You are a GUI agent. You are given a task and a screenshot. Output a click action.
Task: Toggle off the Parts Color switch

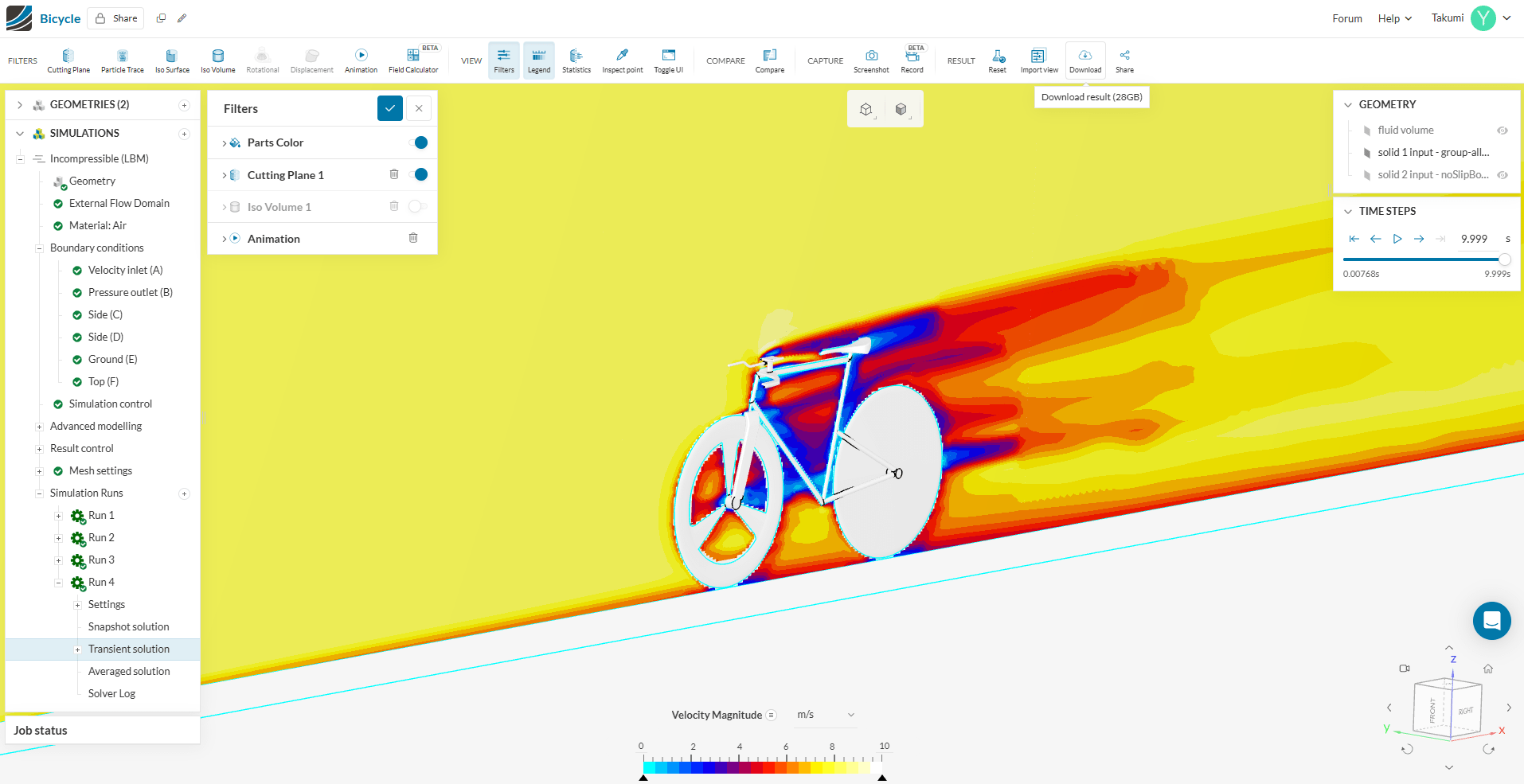click(419, 142)
